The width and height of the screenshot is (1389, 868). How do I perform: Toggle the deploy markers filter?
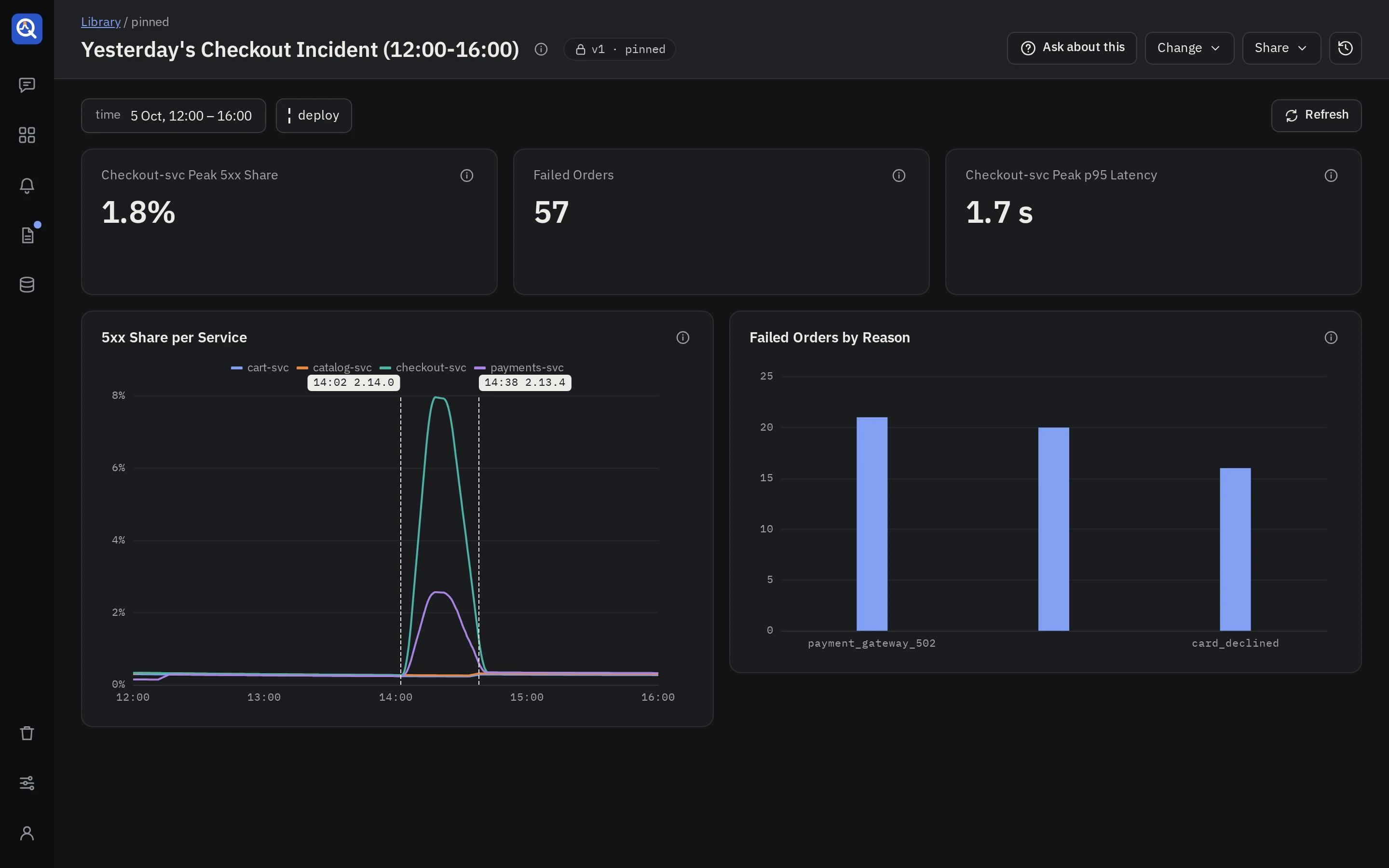[x=313, y=116]
